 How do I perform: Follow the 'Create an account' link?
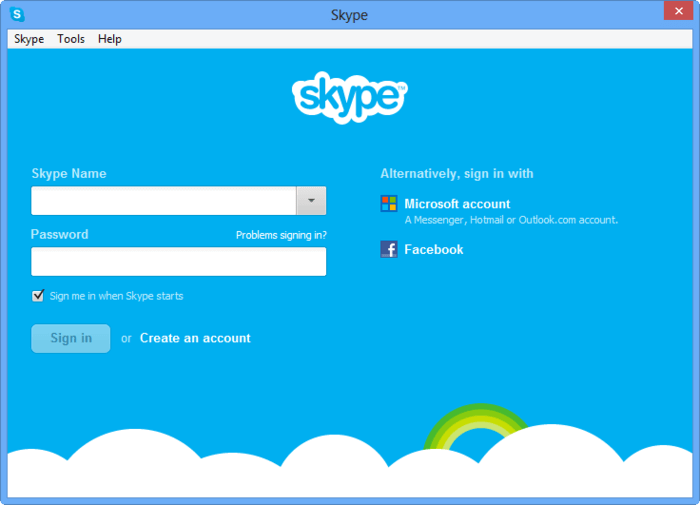(x=195, y=338)
